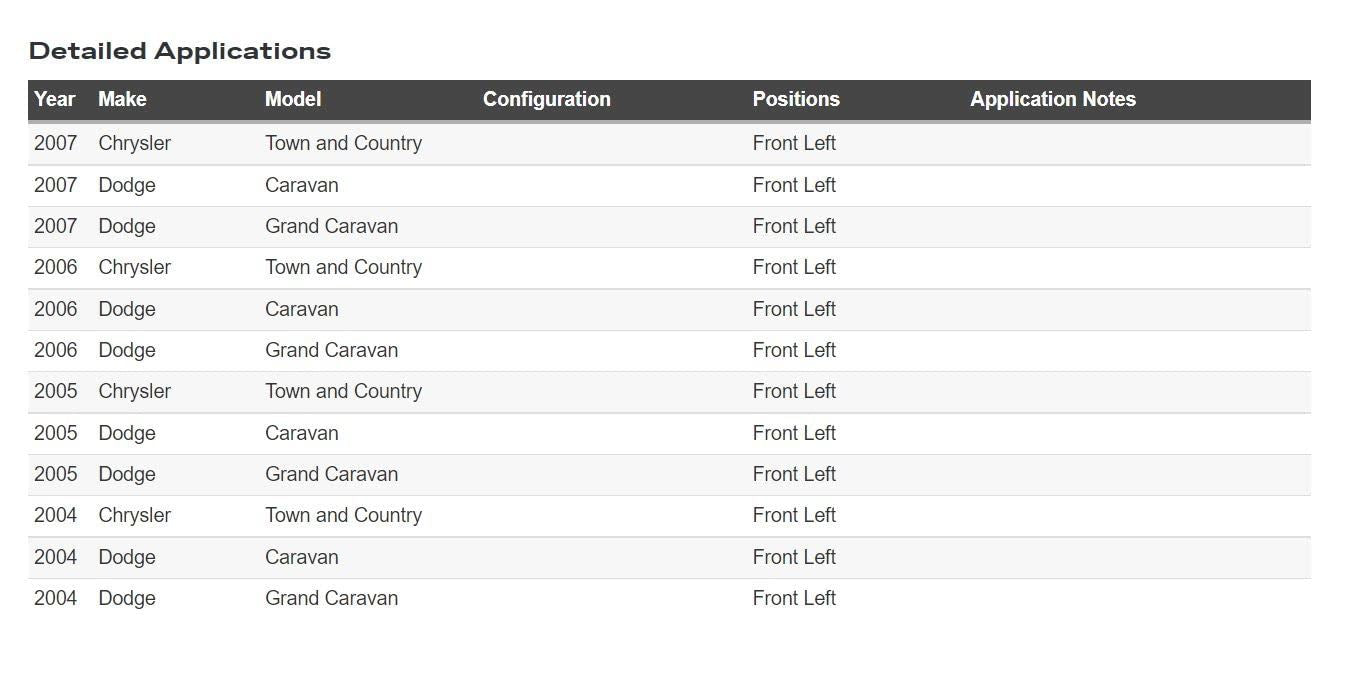Select the 2004 Dodge Caravan row
Screen dimensions: 1354x691
pyautogui.click(x=669, y=558)
